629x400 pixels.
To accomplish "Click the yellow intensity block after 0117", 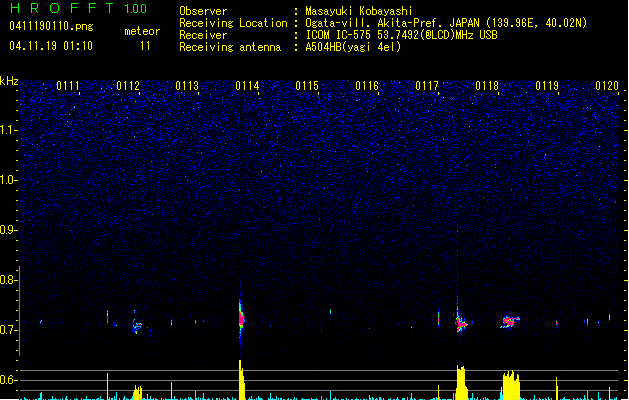I will pos(462,382).
